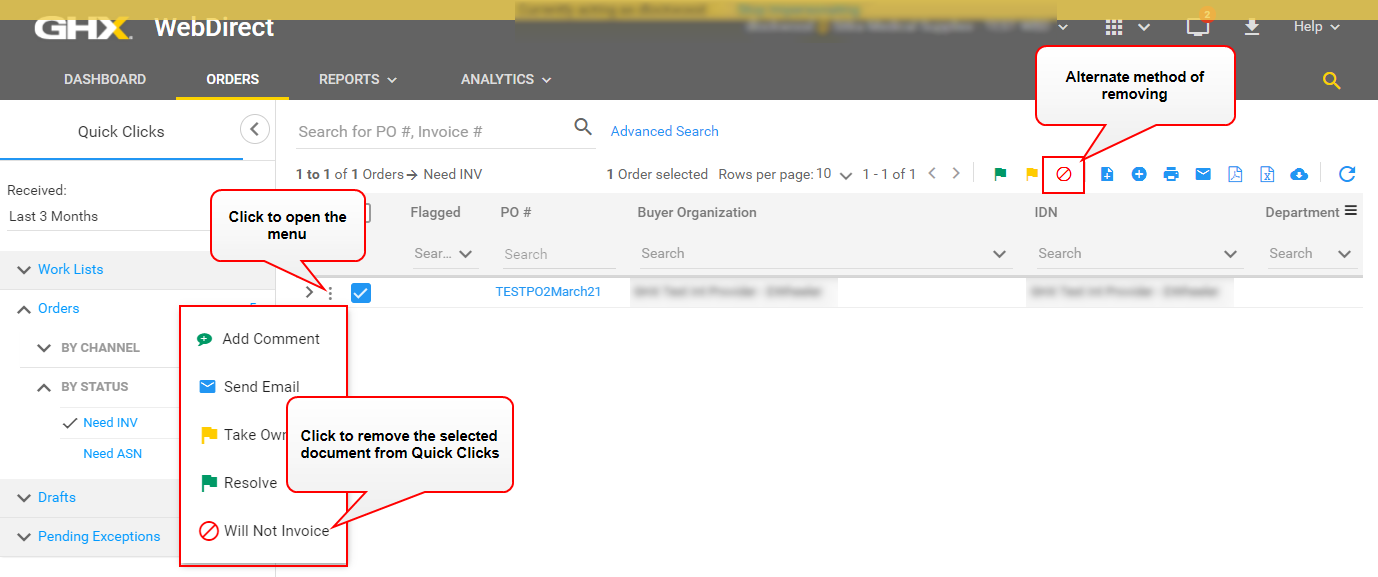Screen dimensions: 1378x577
Task: Toggle the select-all header checkbox
Action: click(x=364, y=212)
